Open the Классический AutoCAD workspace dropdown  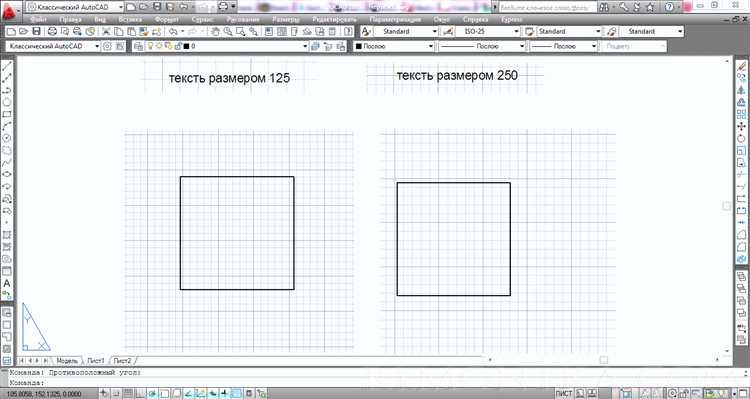[x=53, y=46]
